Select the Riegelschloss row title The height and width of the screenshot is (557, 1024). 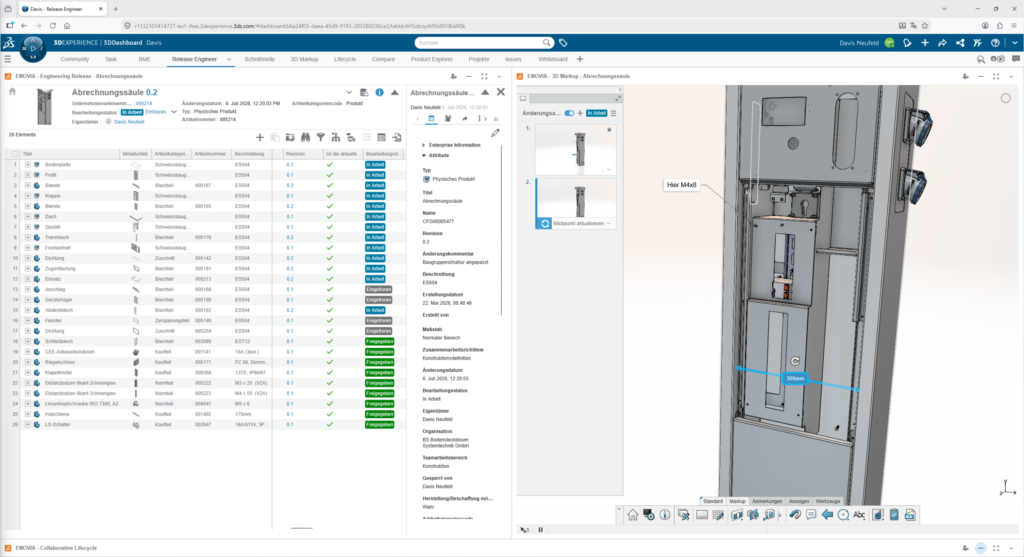click(x=59, y=362)
